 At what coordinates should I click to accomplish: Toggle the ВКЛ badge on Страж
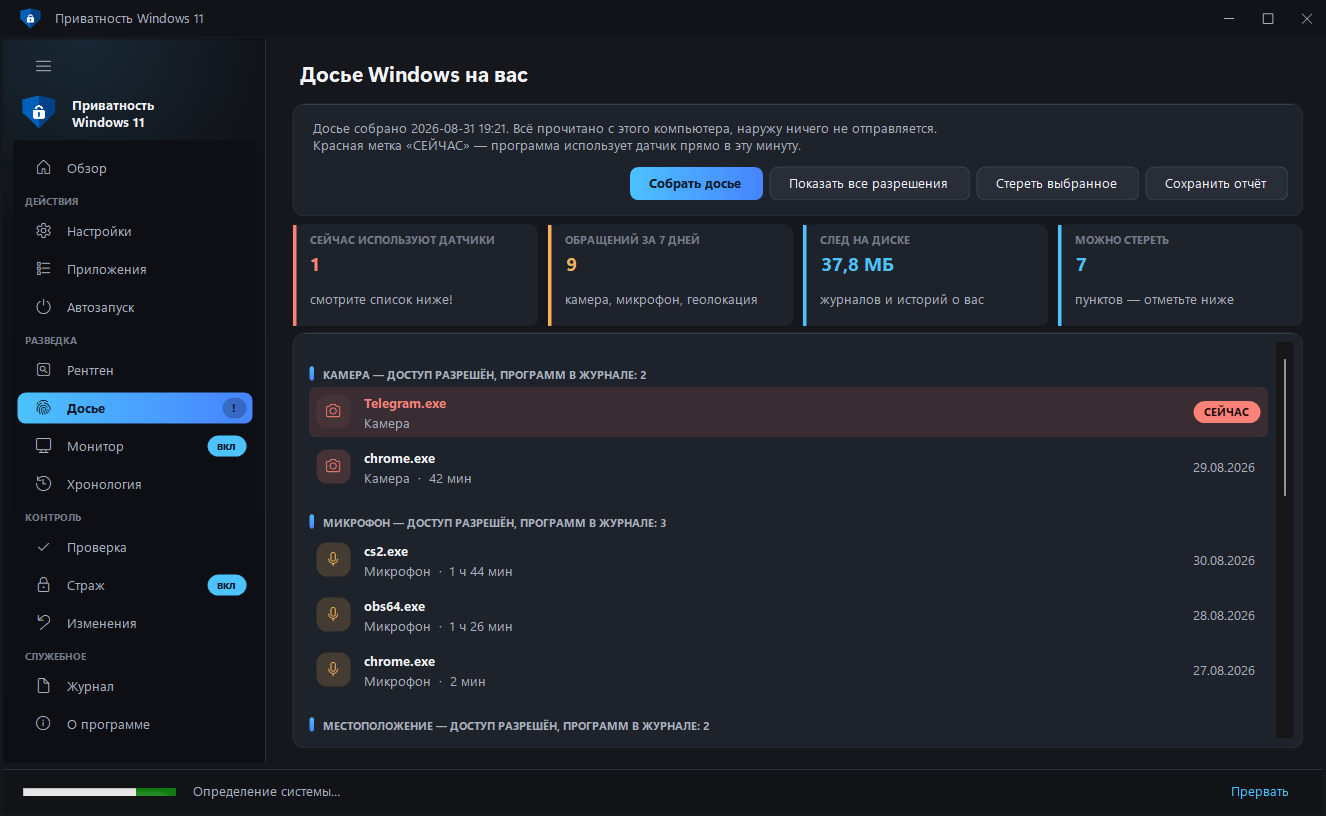(227, 585)
